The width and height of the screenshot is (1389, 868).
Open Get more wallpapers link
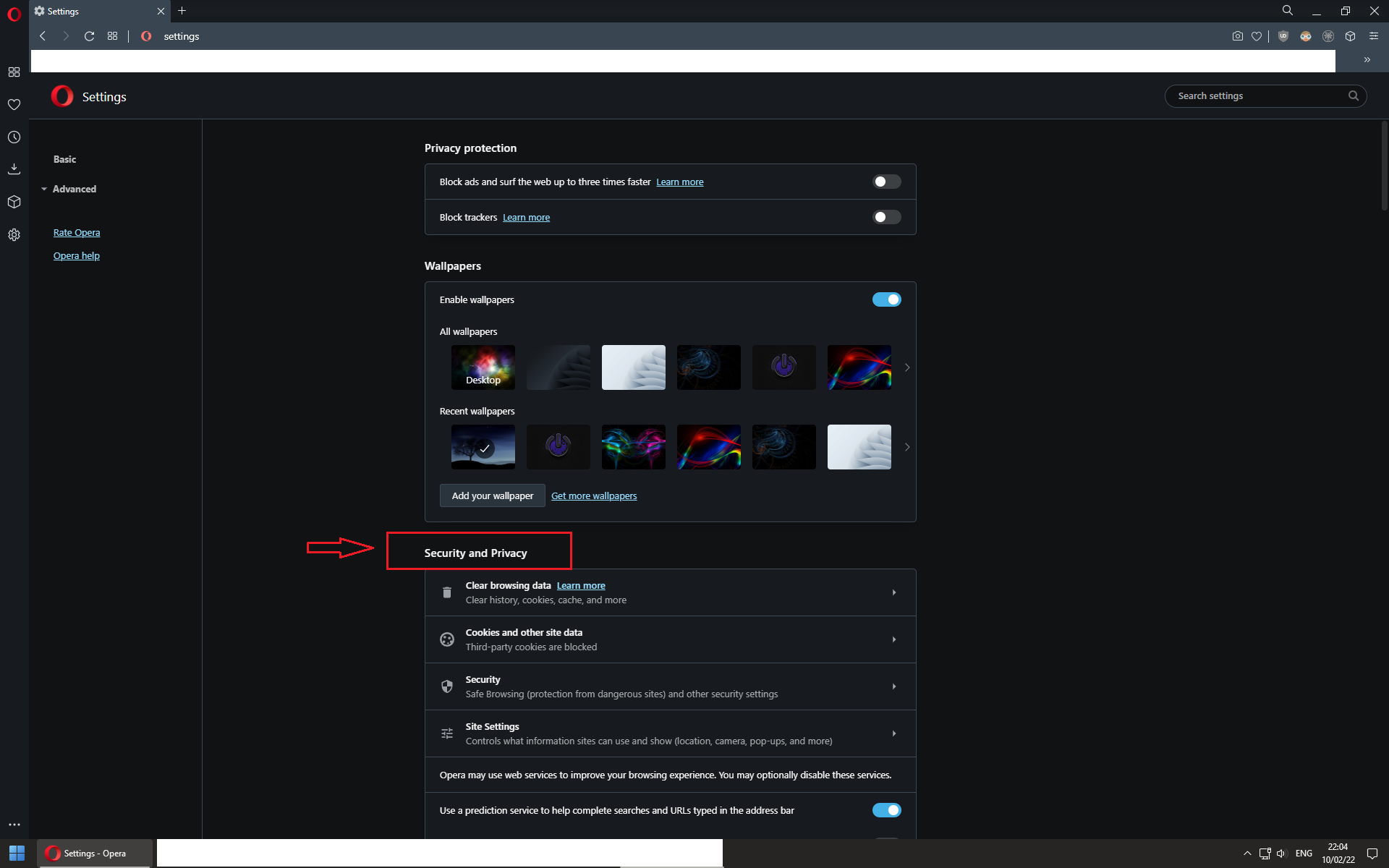[x=594, y=495]
